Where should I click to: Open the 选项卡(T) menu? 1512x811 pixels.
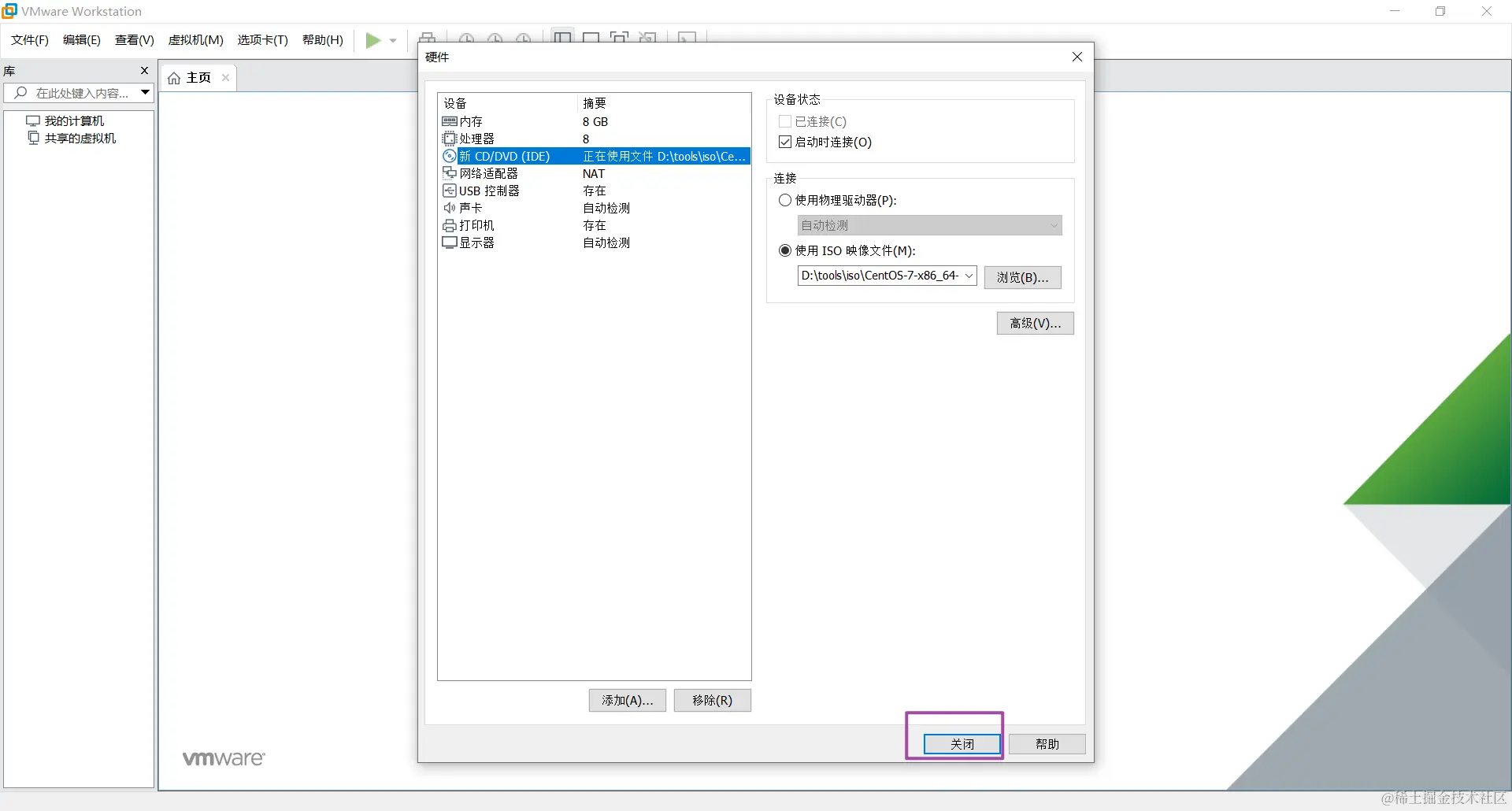(263, 40)
